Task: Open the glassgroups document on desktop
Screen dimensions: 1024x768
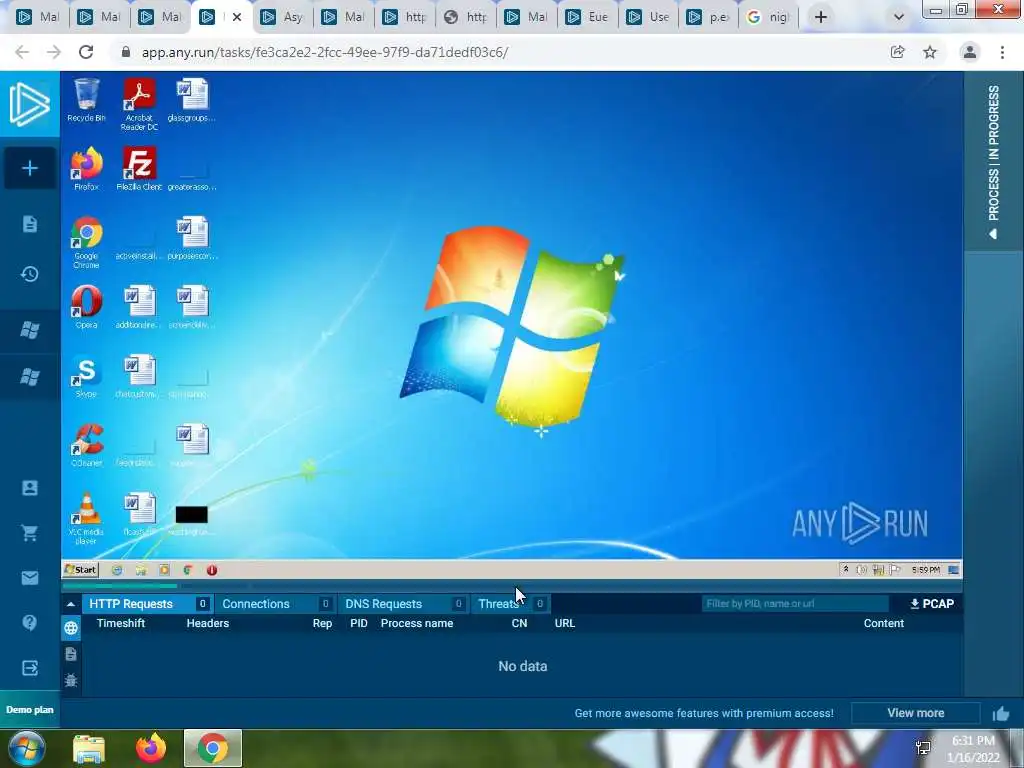Action: coord(191,100)
